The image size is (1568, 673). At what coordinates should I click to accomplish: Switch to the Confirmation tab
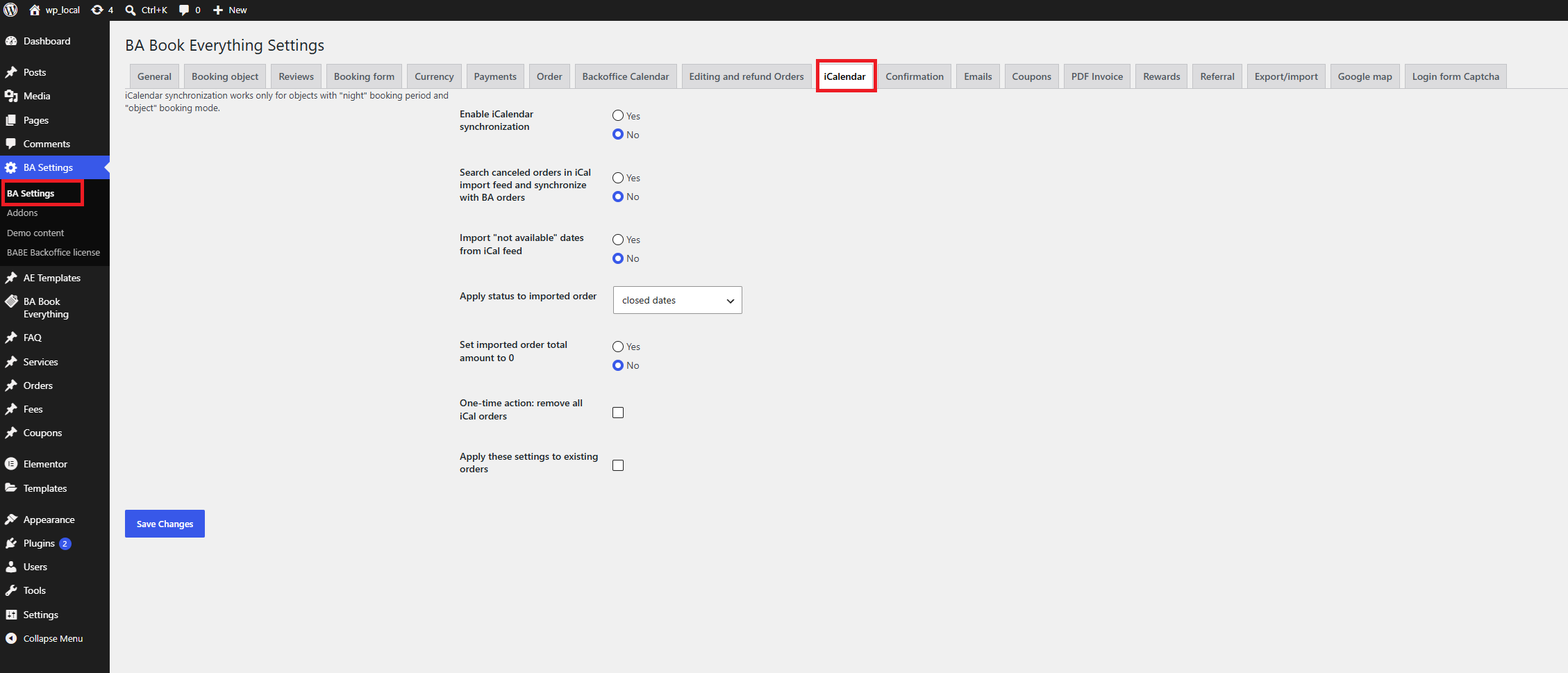[915, 76]
